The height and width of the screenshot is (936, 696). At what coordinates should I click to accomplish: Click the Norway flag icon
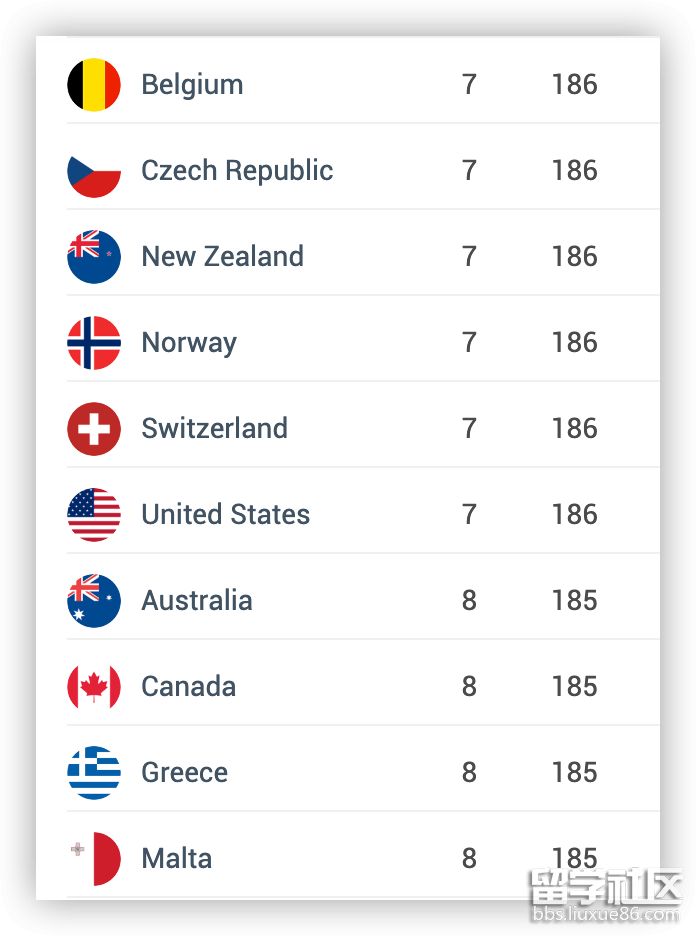click(x=94, y=343)
